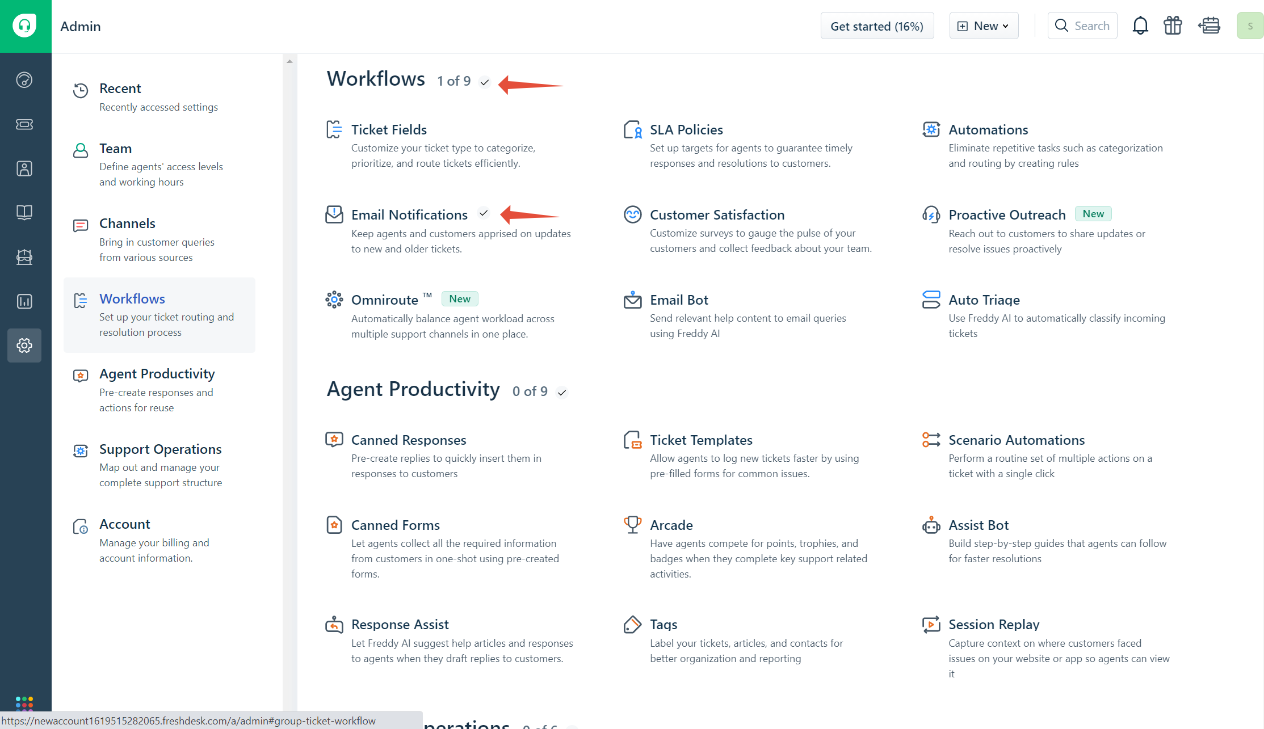Image resolution: width=1264 pixels, height=729 pixels.
Task: Click the Automations gear icon
Action: (x=931, y=130)
